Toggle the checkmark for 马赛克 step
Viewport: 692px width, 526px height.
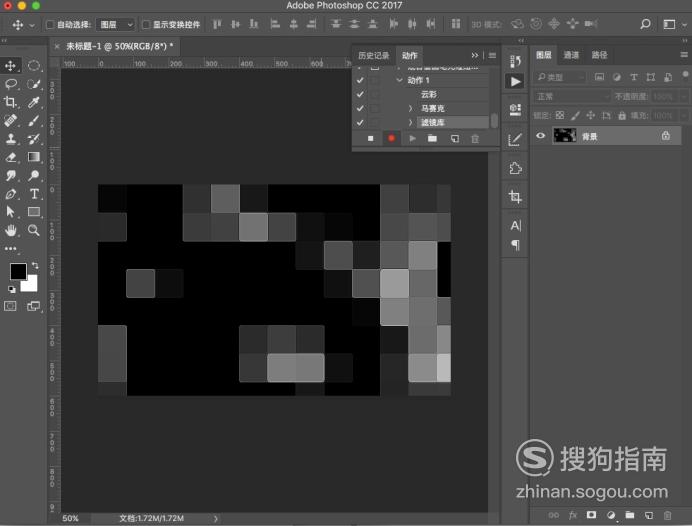pyautogui.click(x=360, y=109)
